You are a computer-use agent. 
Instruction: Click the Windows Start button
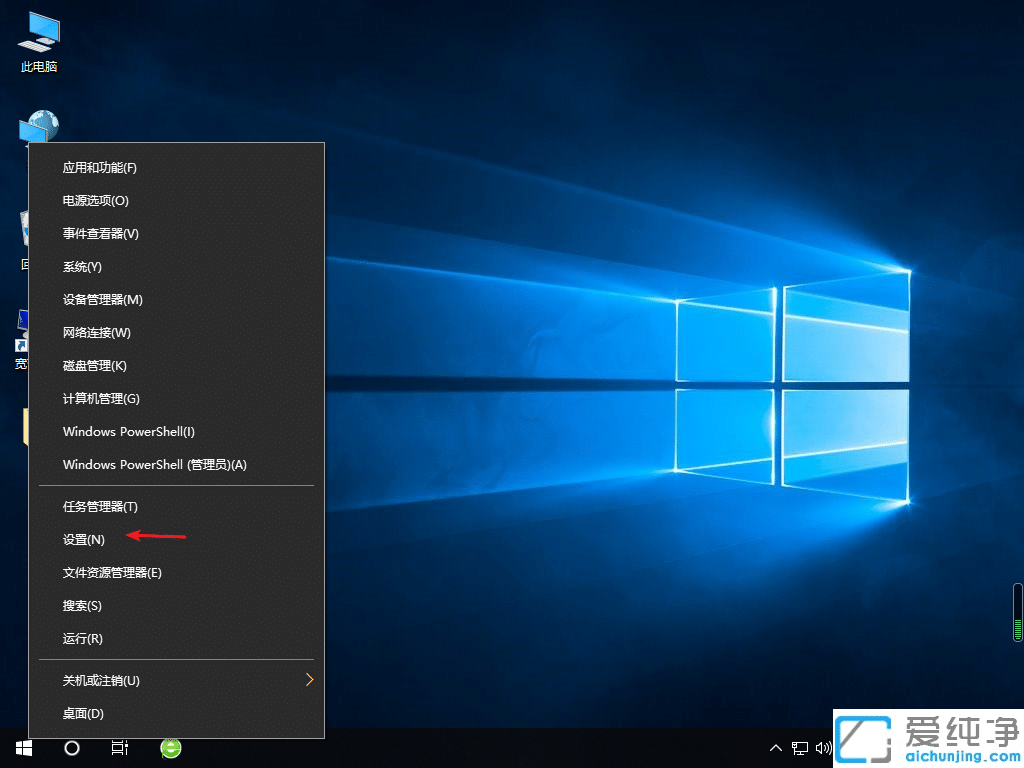click(x=22, y=747)
